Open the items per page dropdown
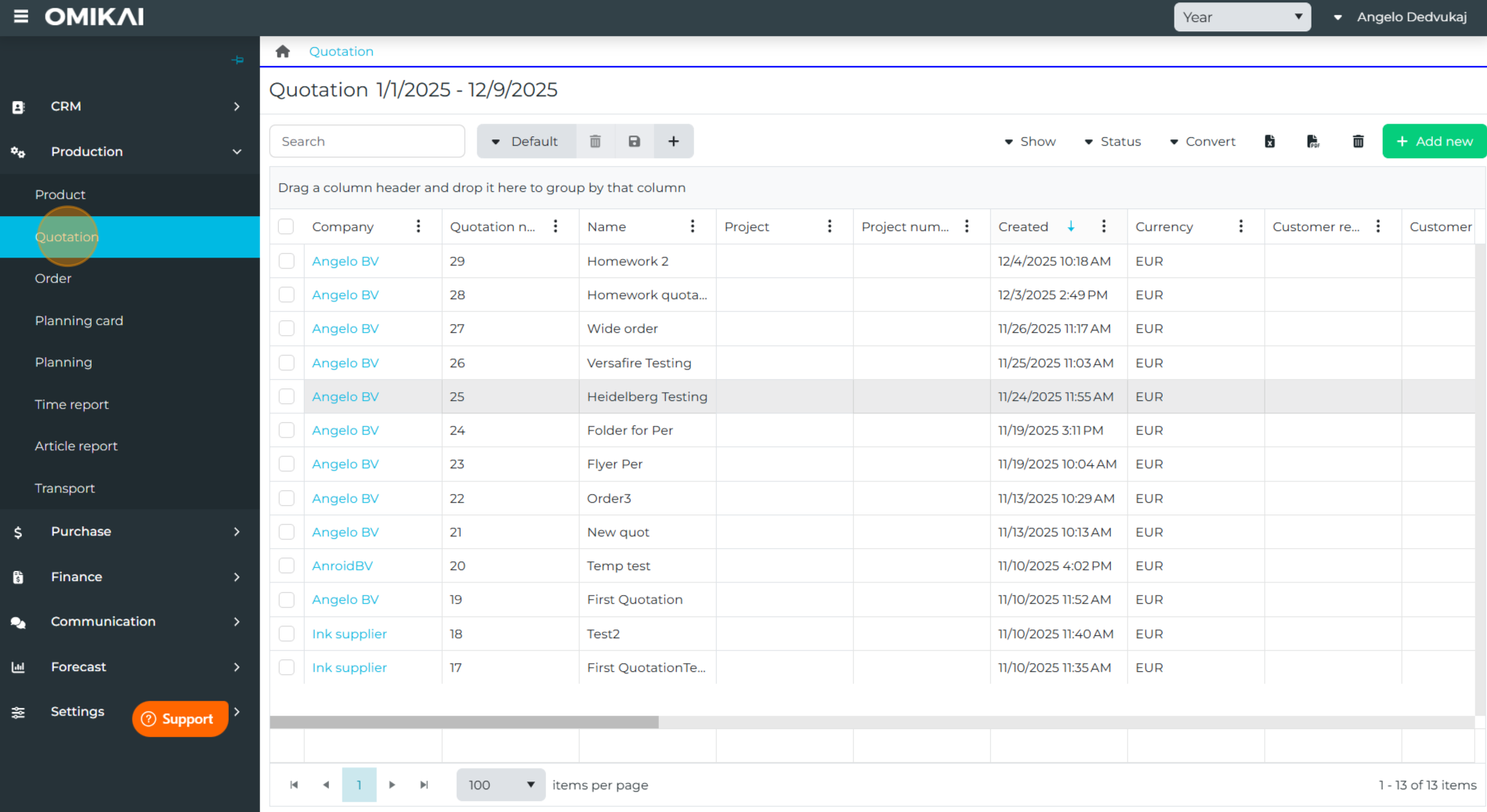This screenshot has width=1487, height=812. click(x=501, y=785)
